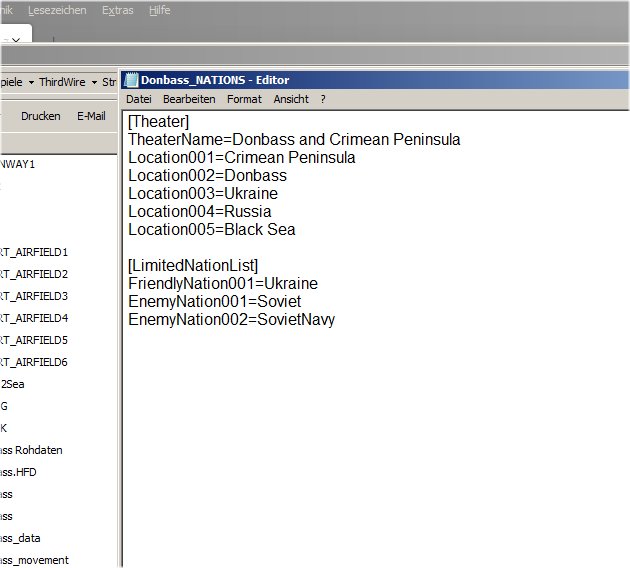Open the Hilfe browser menu
This screenshot has height=568, width=630.
(x=160, y=10)
